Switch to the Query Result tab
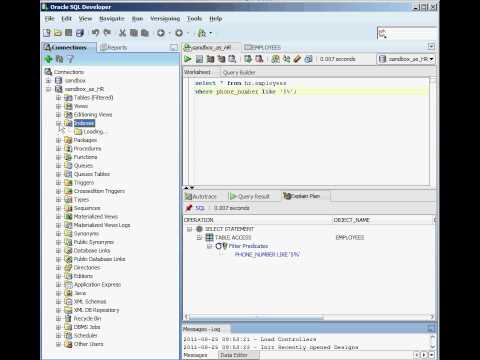 tap(250, 196)
